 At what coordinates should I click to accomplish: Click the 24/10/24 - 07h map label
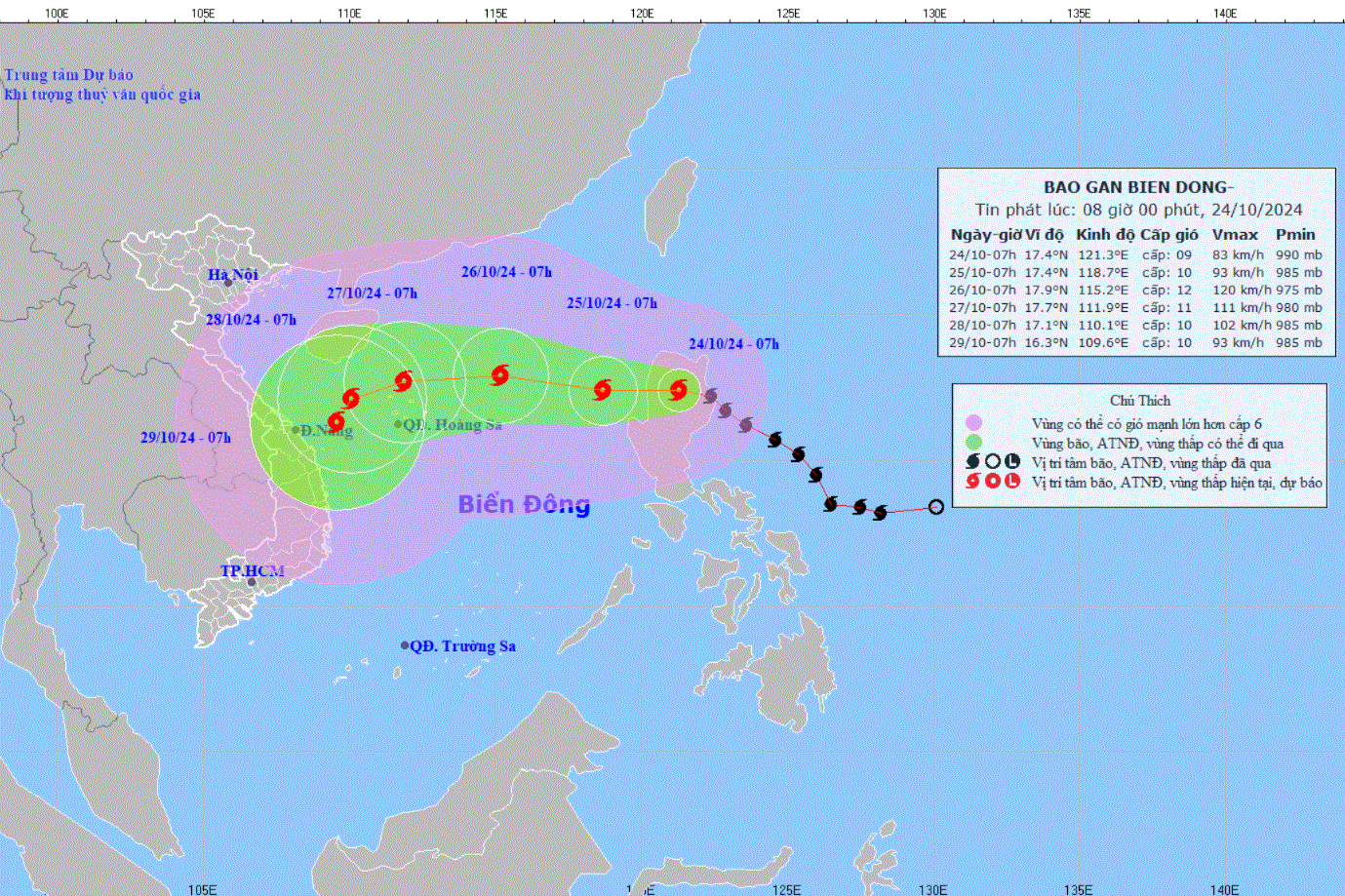[733, 344]
